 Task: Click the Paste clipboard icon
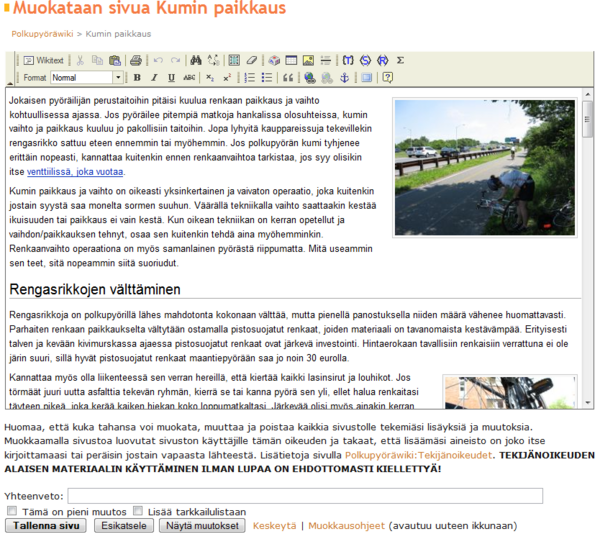[x=114, y=60]
